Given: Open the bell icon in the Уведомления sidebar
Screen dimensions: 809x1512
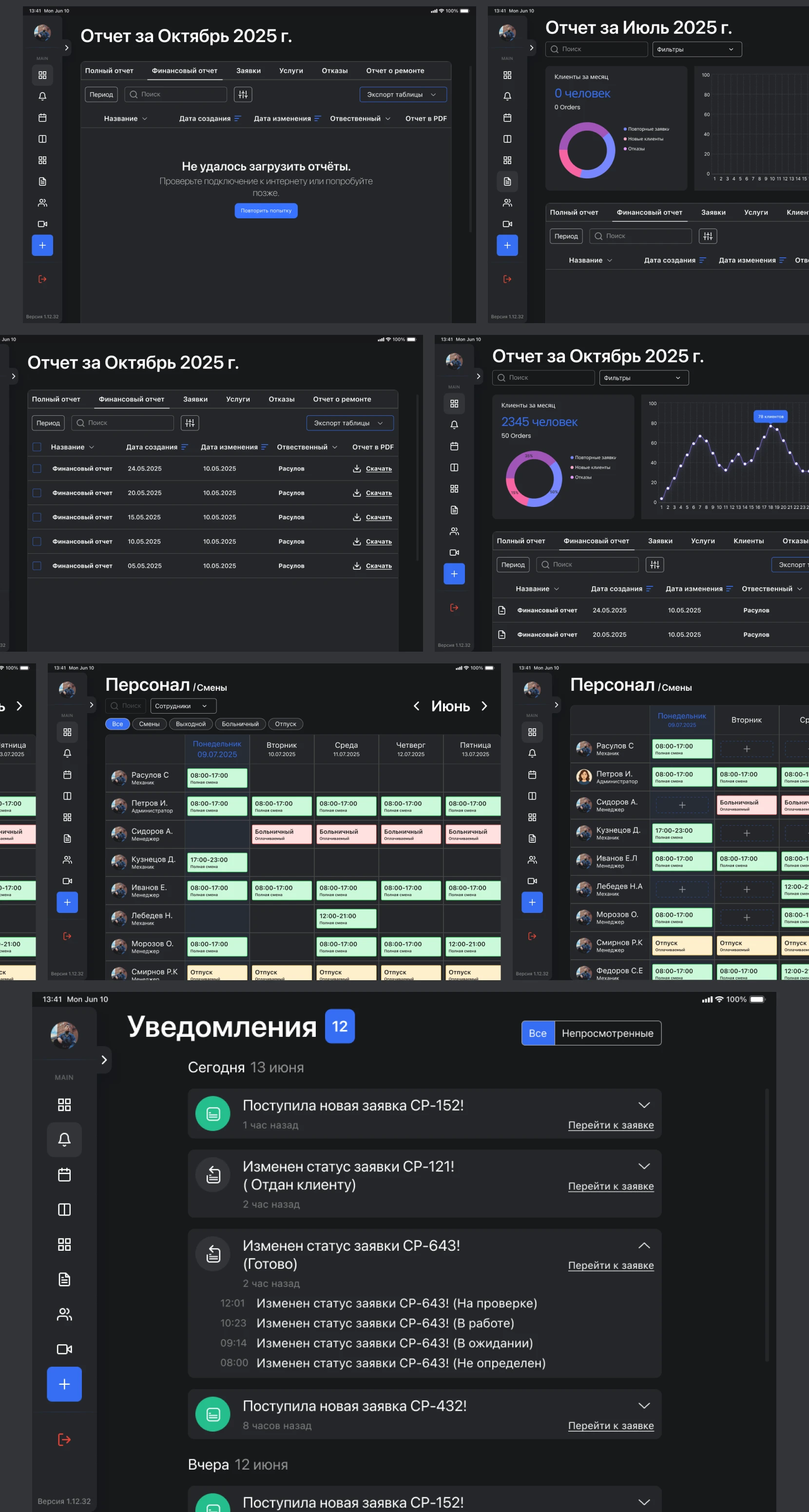Looking at the screenshot, I should (x=64, y=1139).
